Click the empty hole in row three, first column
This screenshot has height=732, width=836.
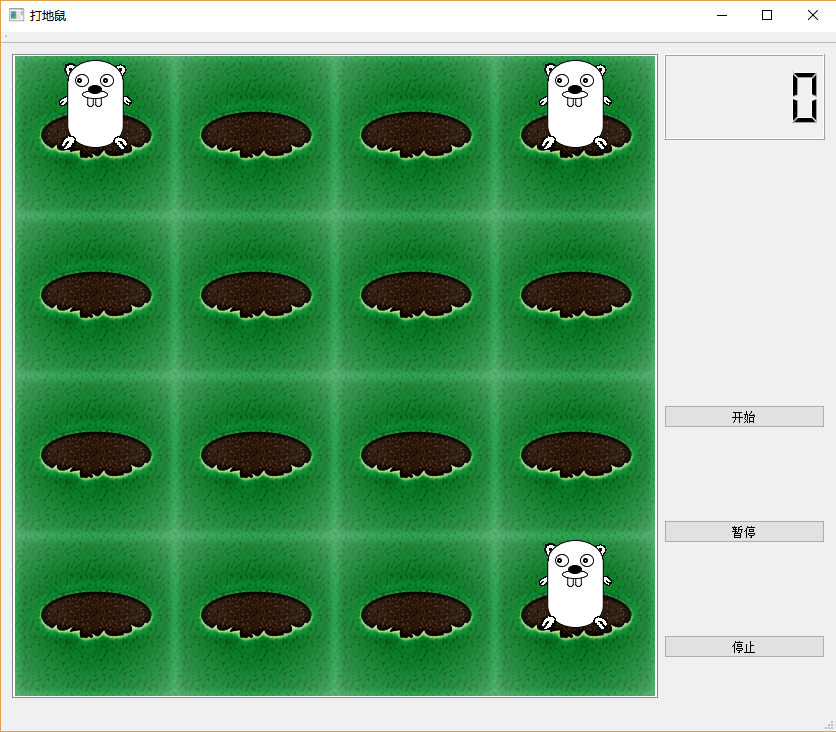(x=96, y=455)
